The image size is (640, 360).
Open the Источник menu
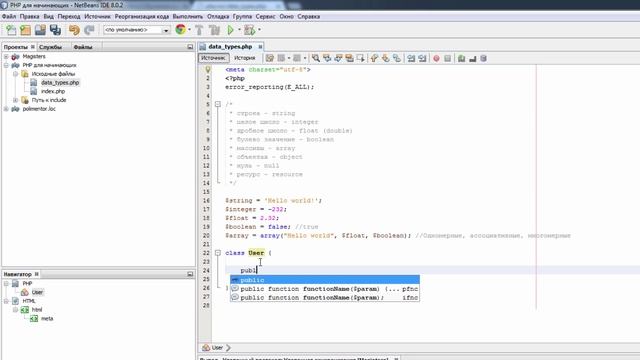coord(97,17)
